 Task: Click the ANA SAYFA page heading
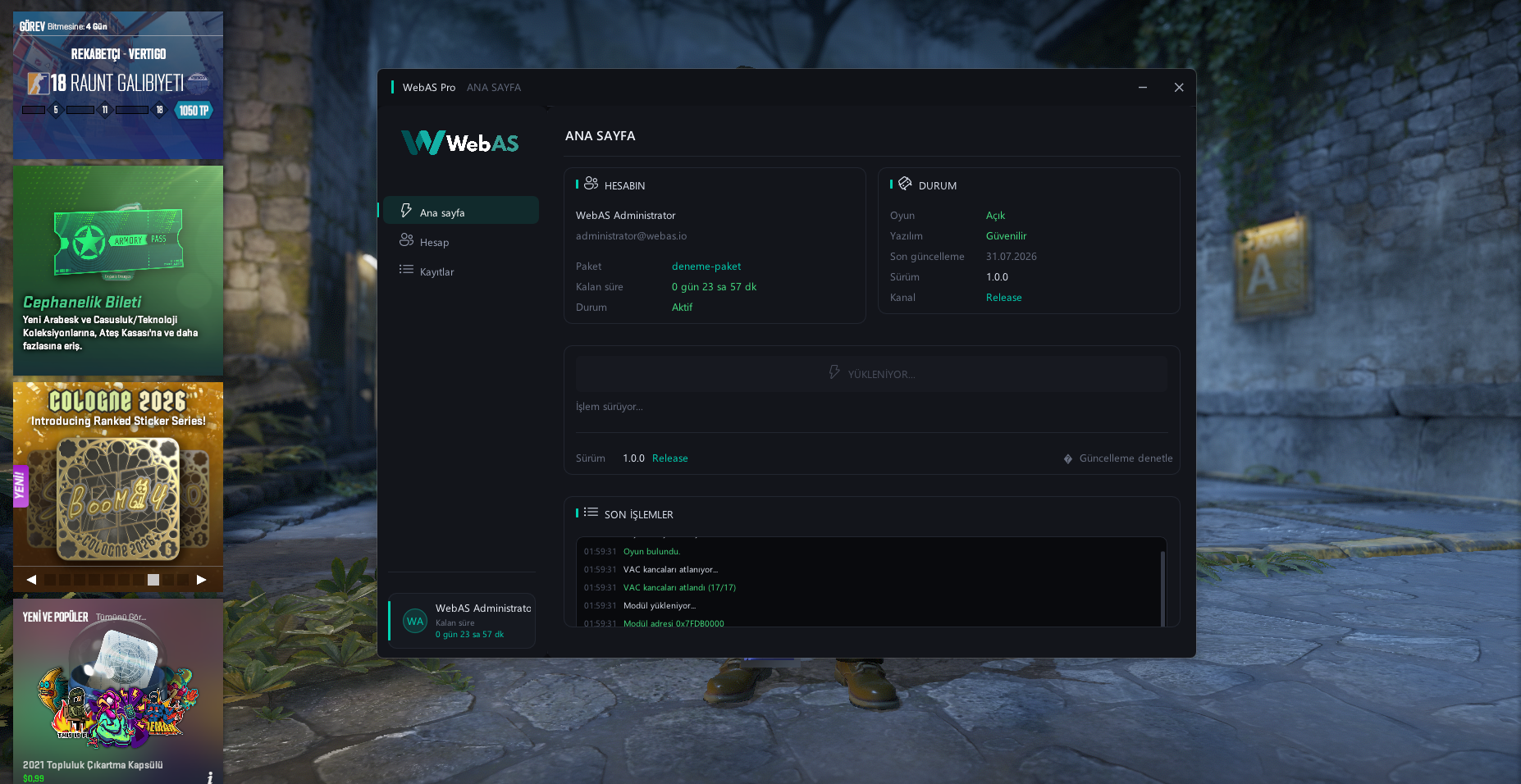600,136
